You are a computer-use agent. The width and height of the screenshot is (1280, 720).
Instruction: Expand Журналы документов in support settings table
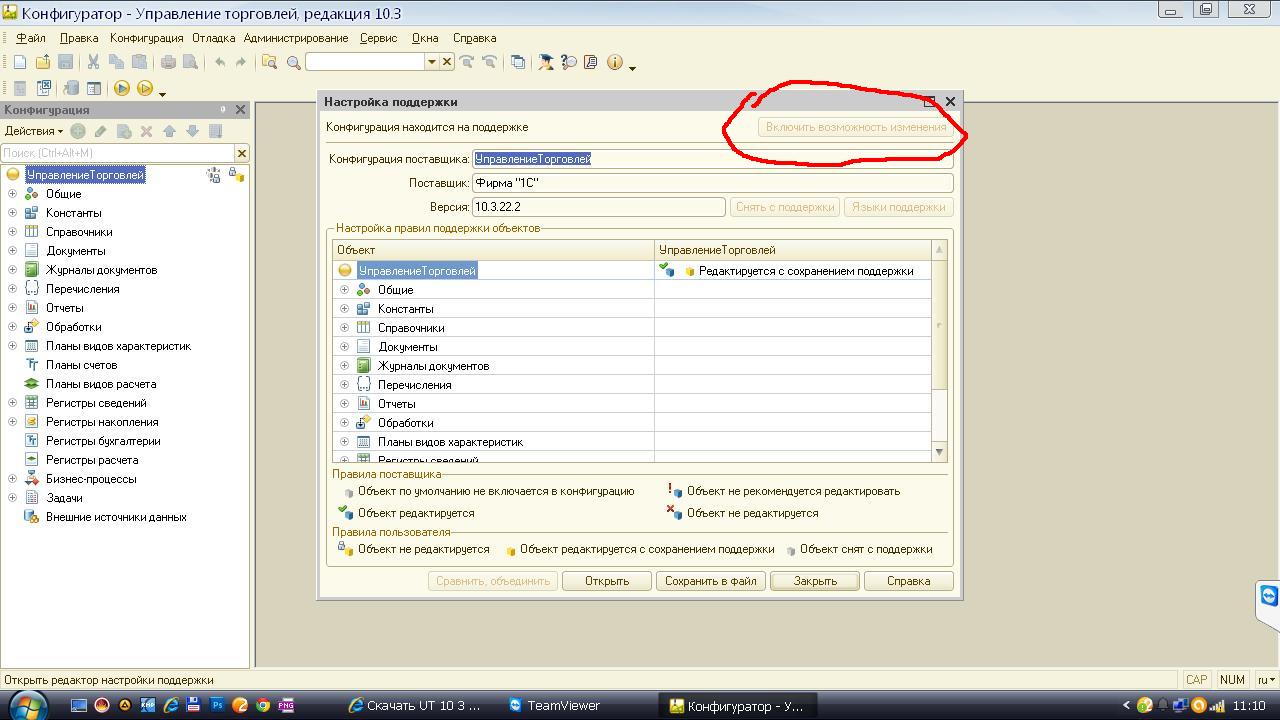point(345,366)
